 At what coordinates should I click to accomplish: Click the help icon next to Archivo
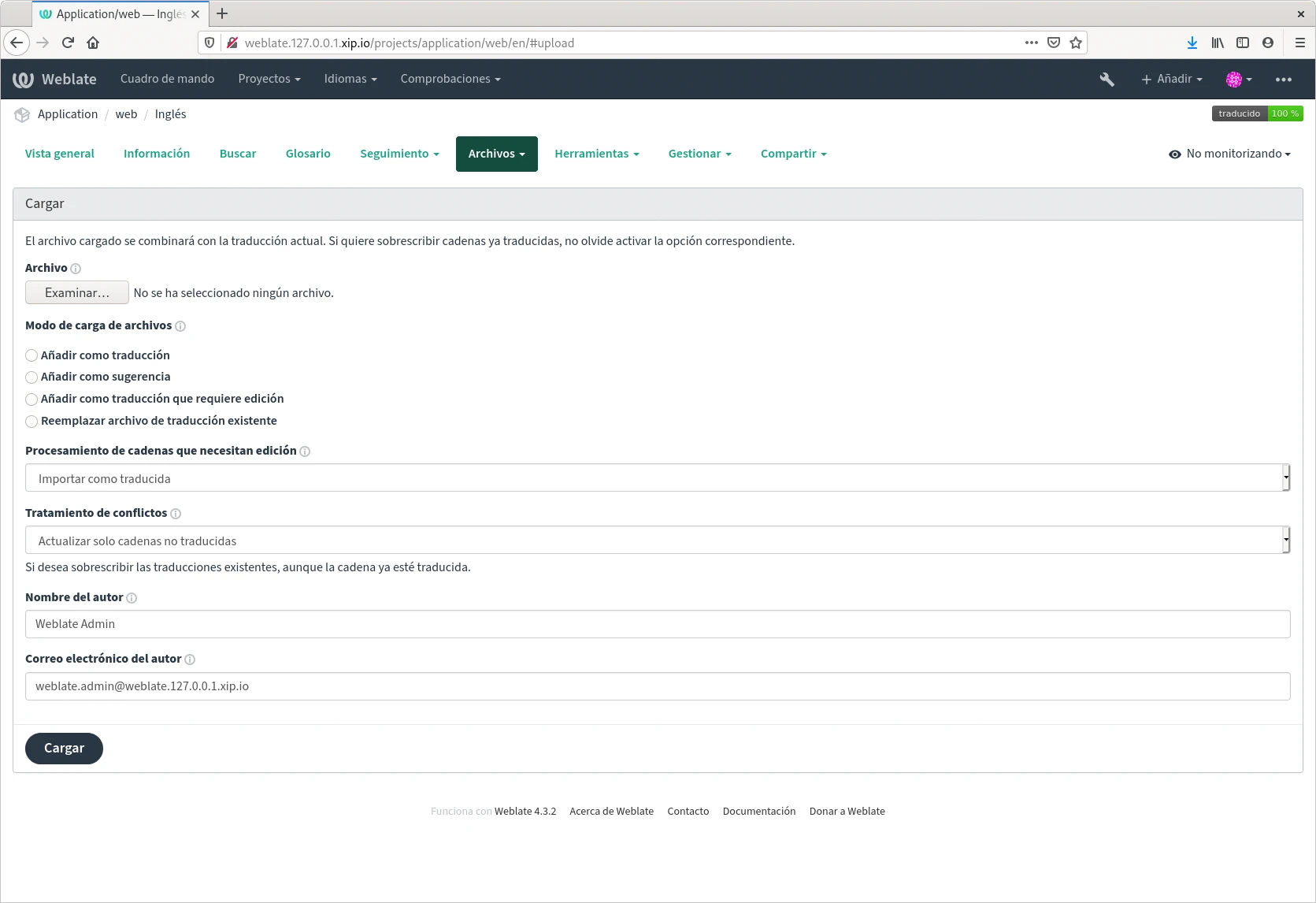[x=76, y=269]
